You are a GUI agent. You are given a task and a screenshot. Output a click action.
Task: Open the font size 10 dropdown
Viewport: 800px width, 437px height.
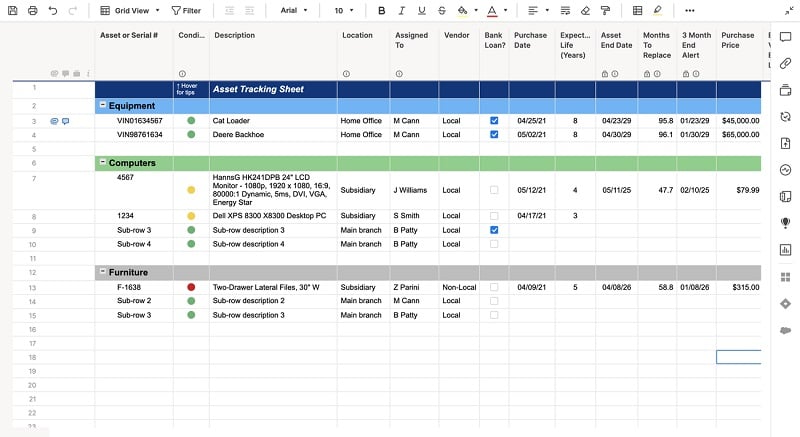coord(344,10)
